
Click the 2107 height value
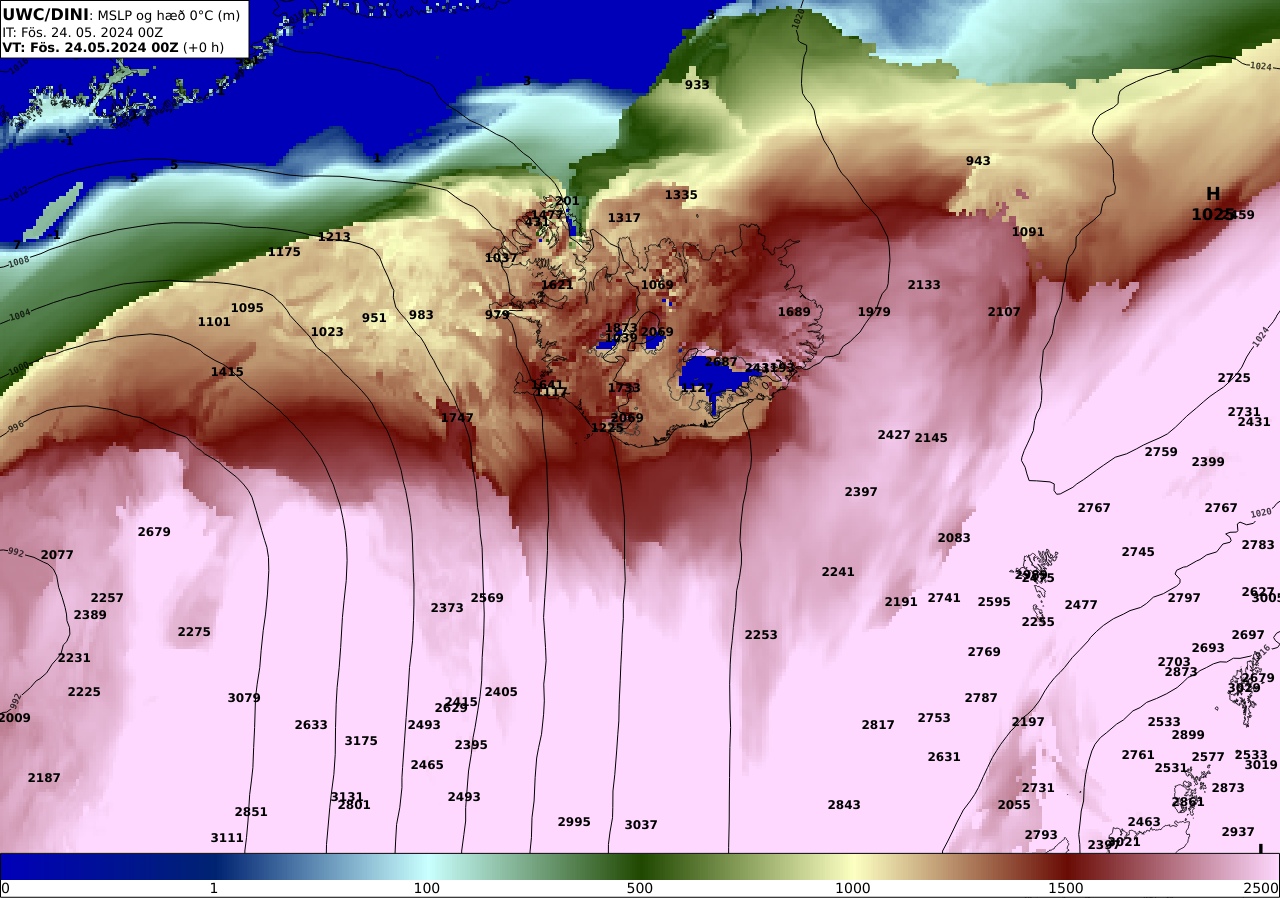coord(1004,312)
